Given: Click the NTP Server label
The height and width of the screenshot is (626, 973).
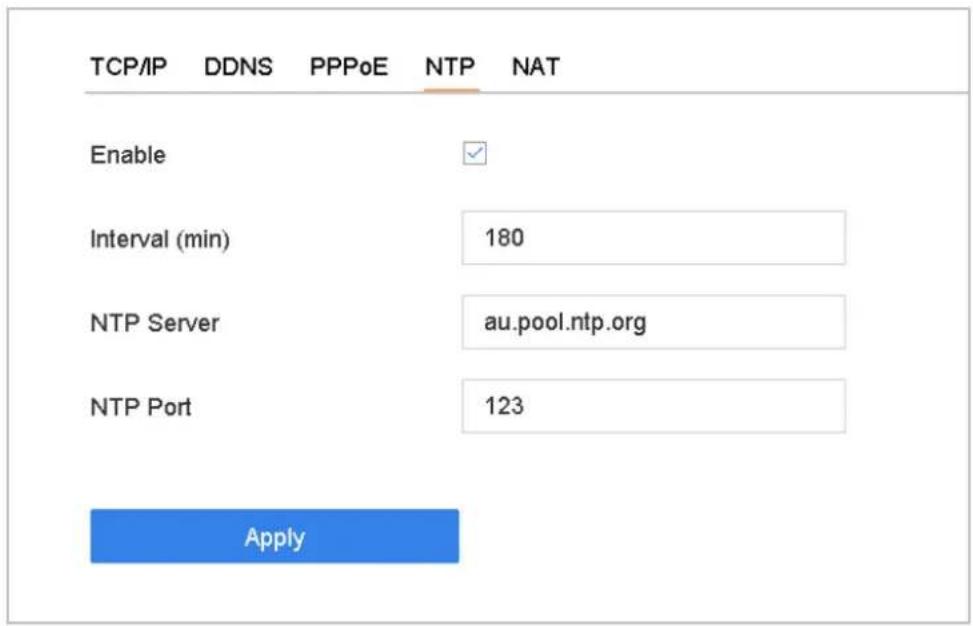Looking at the screenshot, I should coord(155,323).
